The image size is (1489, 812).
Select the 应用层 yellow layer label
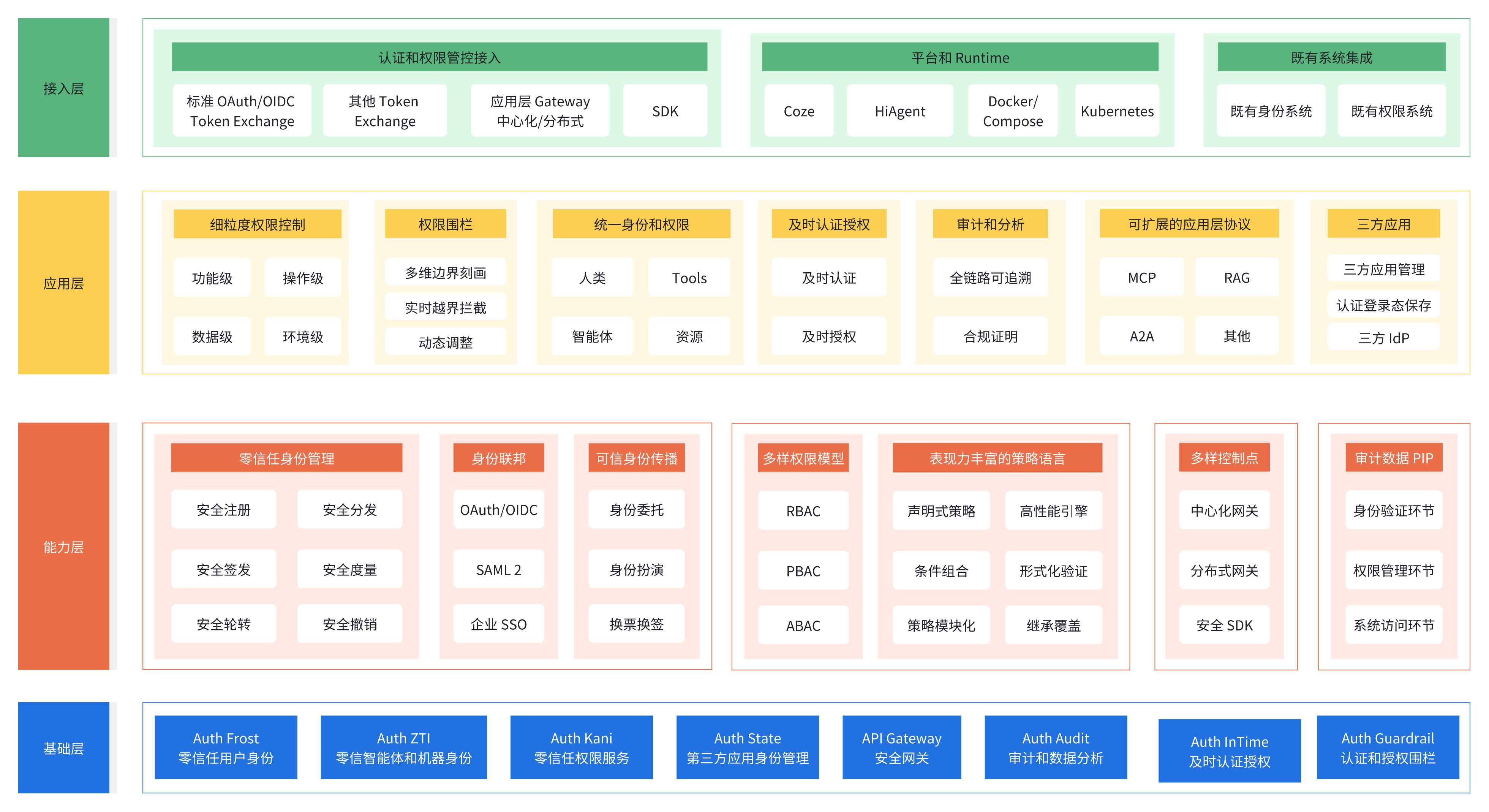pos(63,283)
